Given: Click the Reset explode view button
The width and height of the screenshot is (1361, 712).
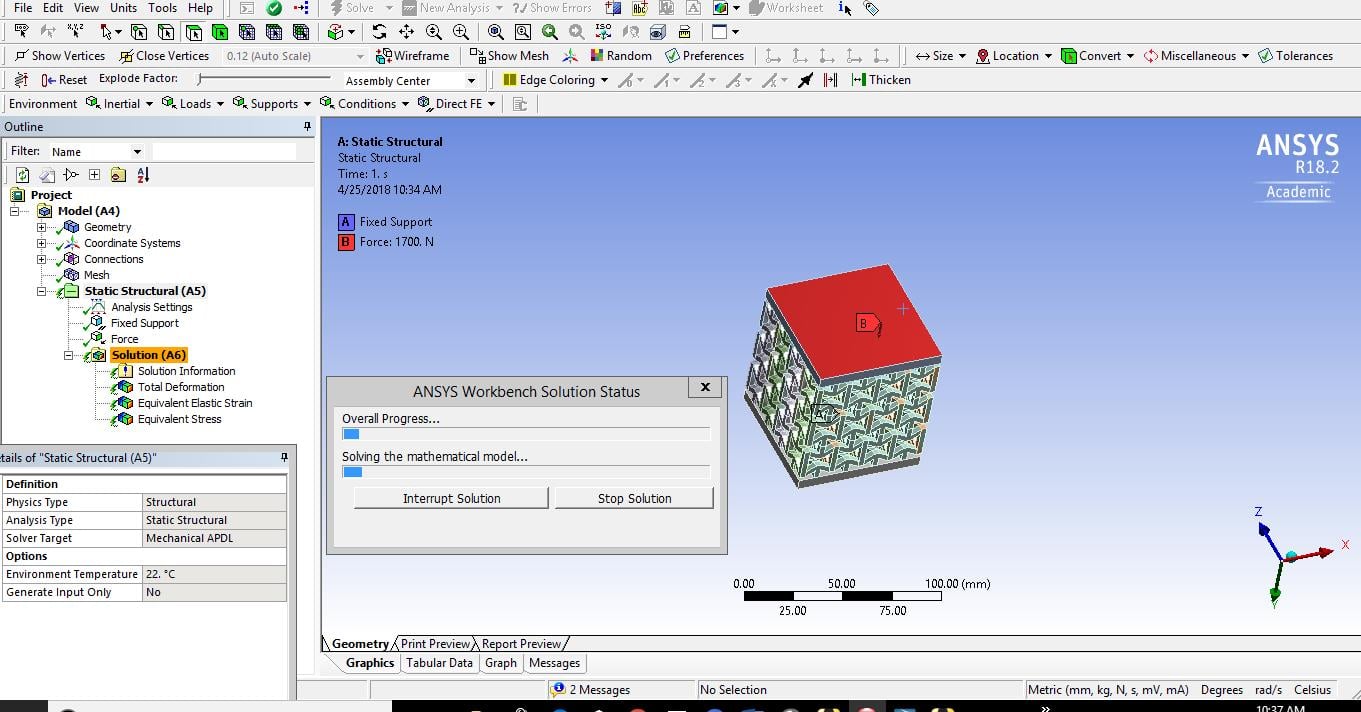Looking at the screenshot, I should pos(63,80).
